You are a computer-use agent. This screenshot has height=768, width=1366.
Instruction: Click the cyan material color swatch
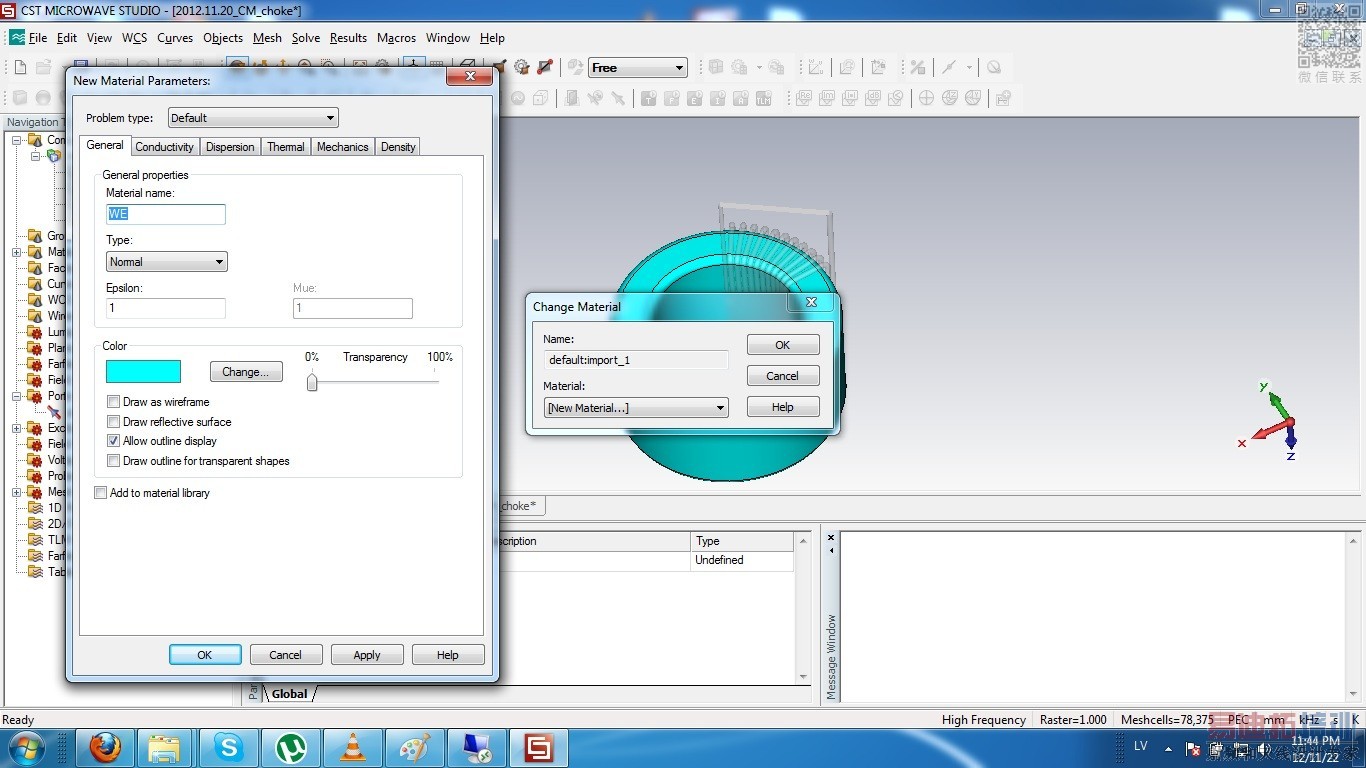[143, 372]
